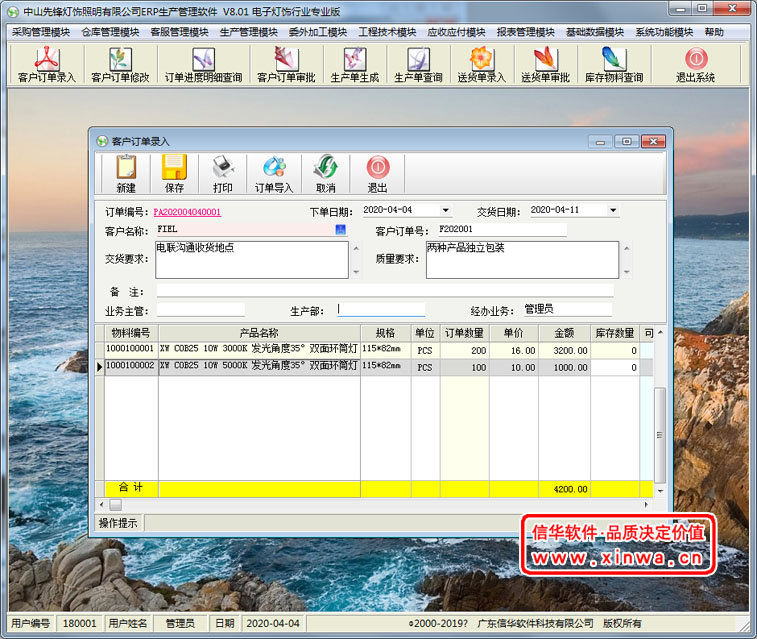Click 操作提示 status label
This screenshot has height=639, width=757.
click(x=118, y=523)
